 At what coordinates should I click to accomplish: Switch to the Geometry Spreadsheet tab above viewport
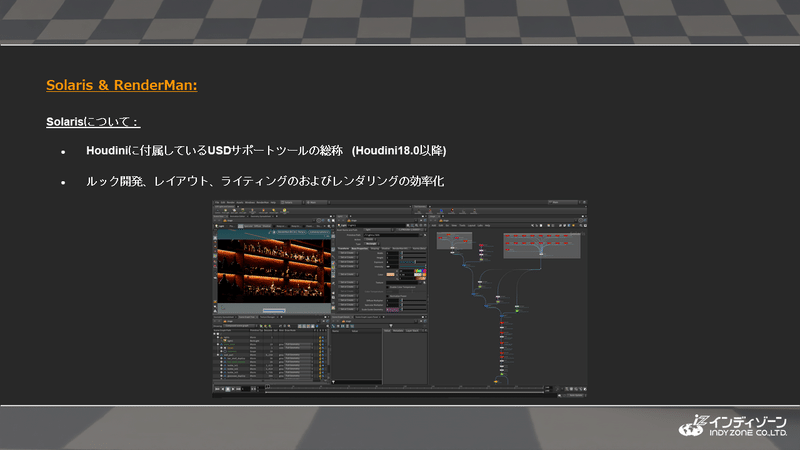pyautogui.click(x=261, y=216)
